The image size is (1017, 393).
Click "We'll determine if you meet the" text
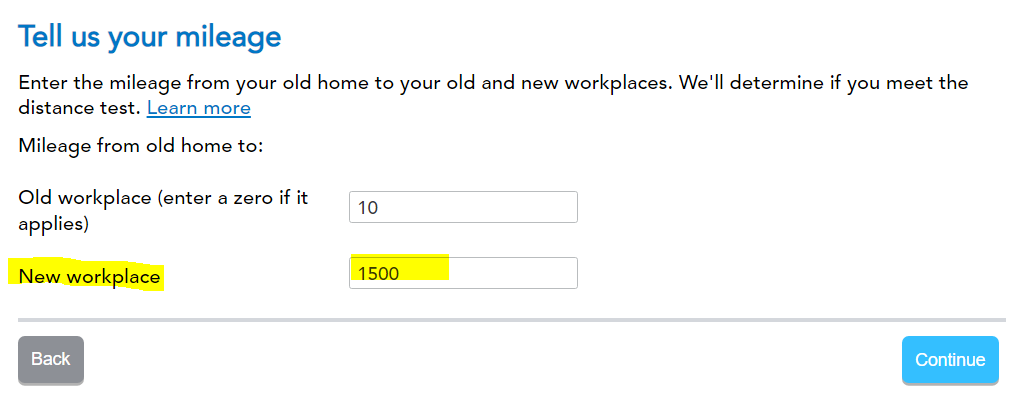(x=824, y=84)
